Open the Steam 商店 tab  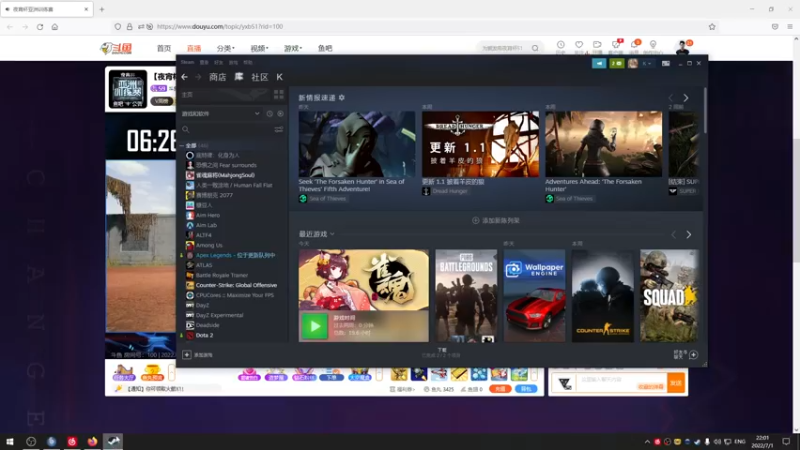click(217, 77)
